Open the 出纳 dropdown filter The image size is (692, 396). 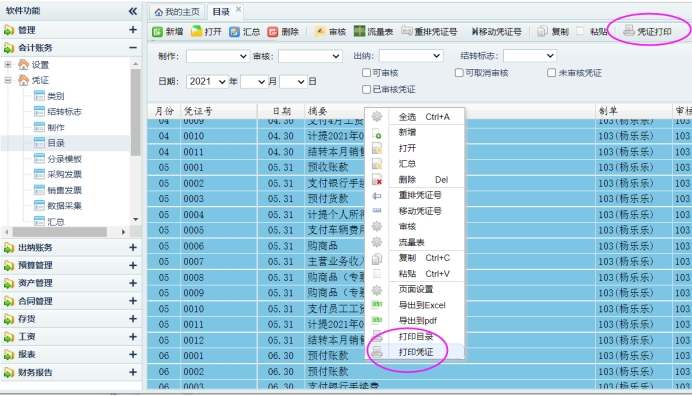411,56
